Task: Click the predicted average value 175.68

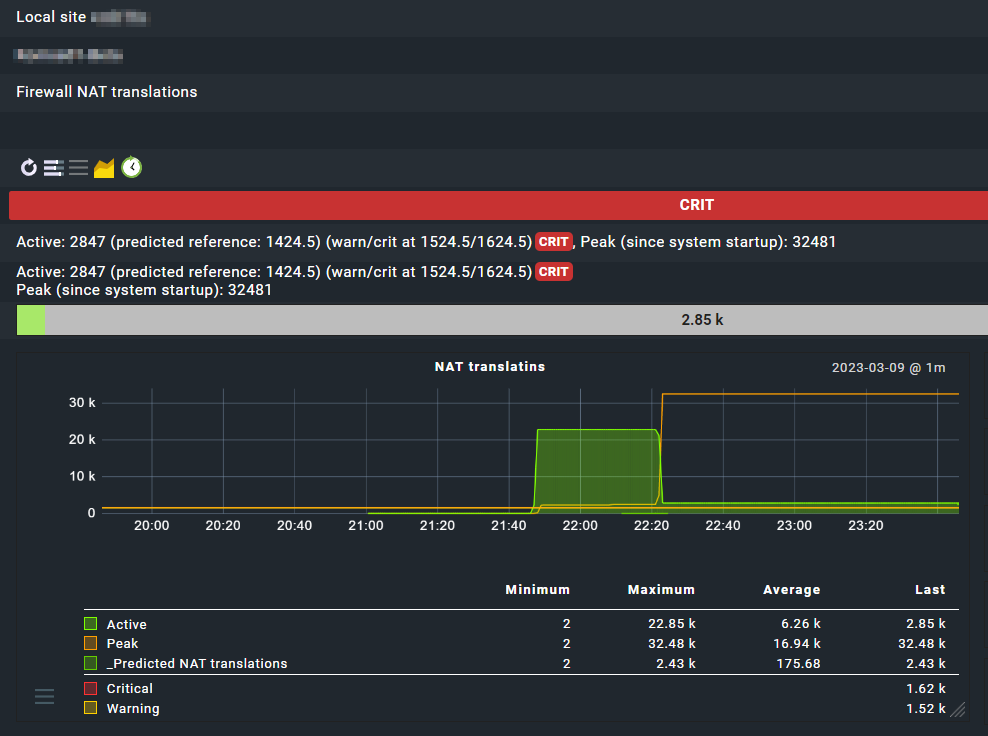Action: pyautogui.click(x=798, y=664)
